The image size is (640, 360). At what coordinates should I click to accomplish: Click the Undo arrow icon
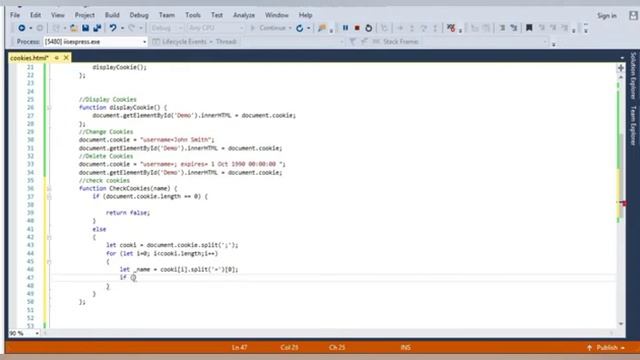[113, 28]
